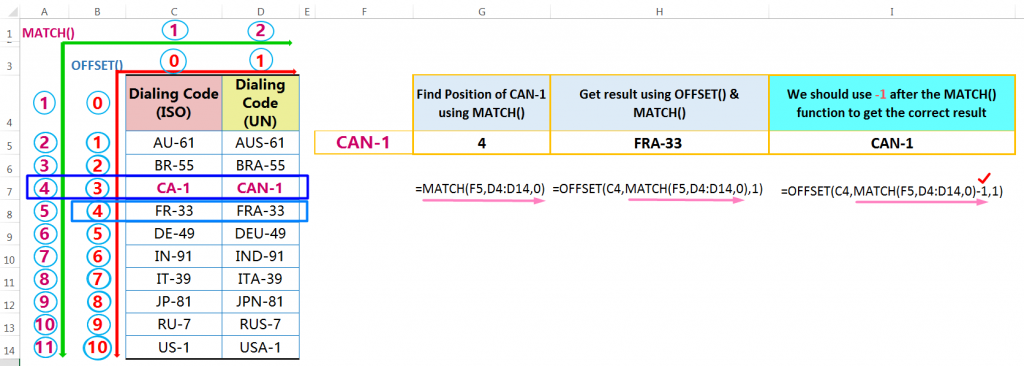The height and width of the screenshot is (366, 1024).
Task: Select the circled 10 beside US-1
Action: pos(97,347)
